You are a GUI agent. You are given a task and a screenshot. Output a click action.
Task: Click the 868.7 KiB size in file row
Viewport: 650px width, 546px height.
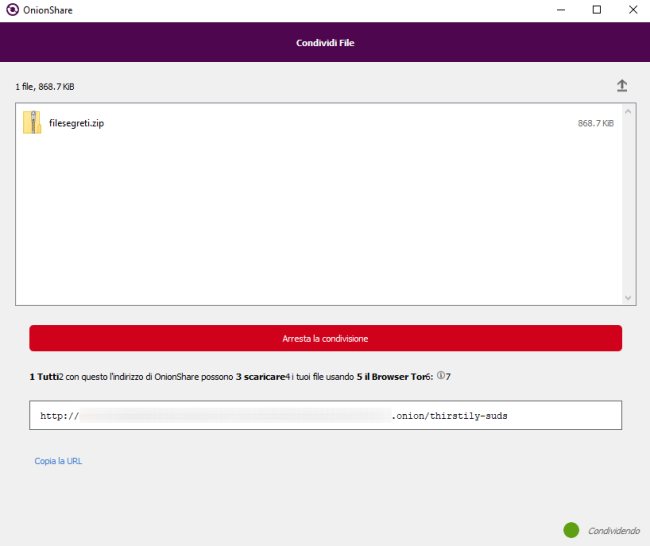coord(596,123)
